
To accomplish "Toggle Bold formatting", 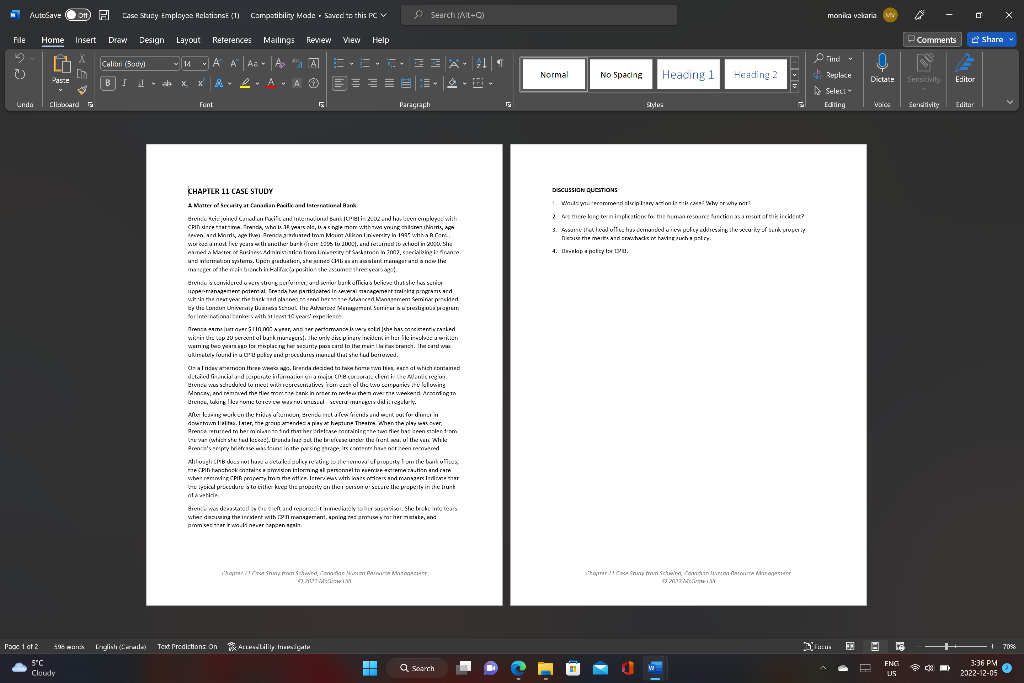I will click(x=107, y=82).
